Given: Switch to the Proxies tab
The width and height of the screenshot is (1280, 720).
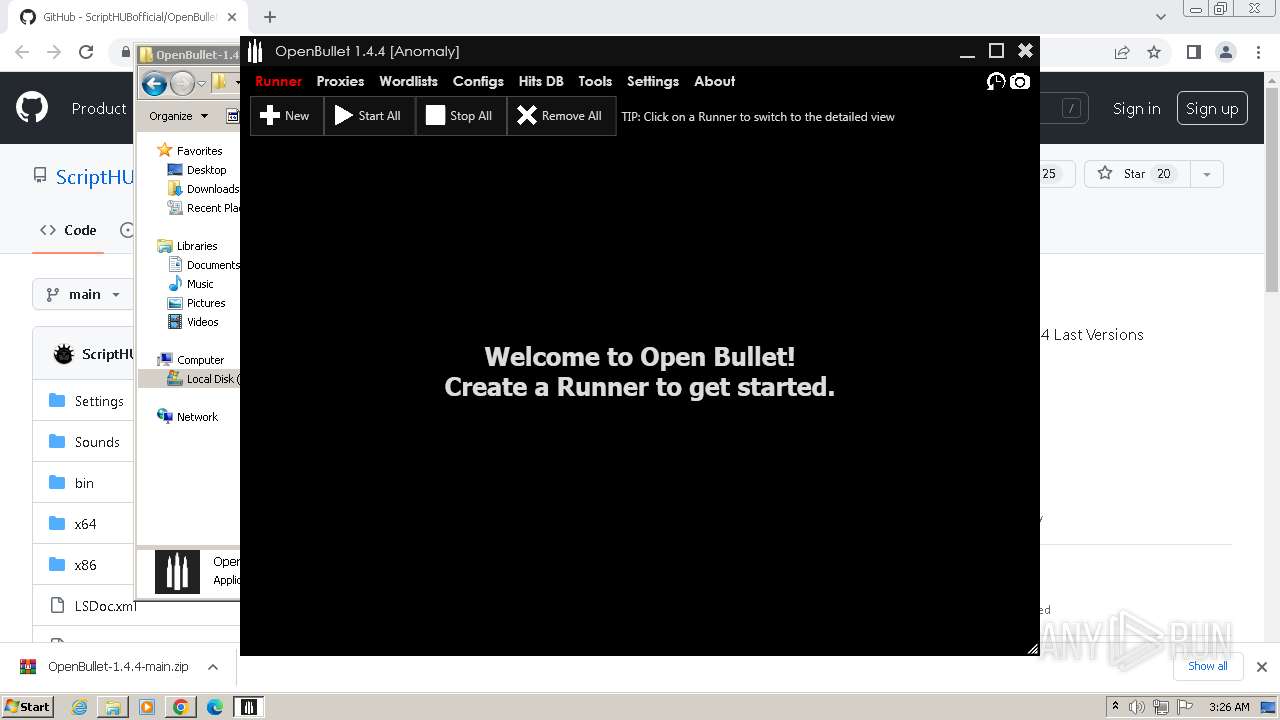Looking at the screenshot, I should 340,81.
